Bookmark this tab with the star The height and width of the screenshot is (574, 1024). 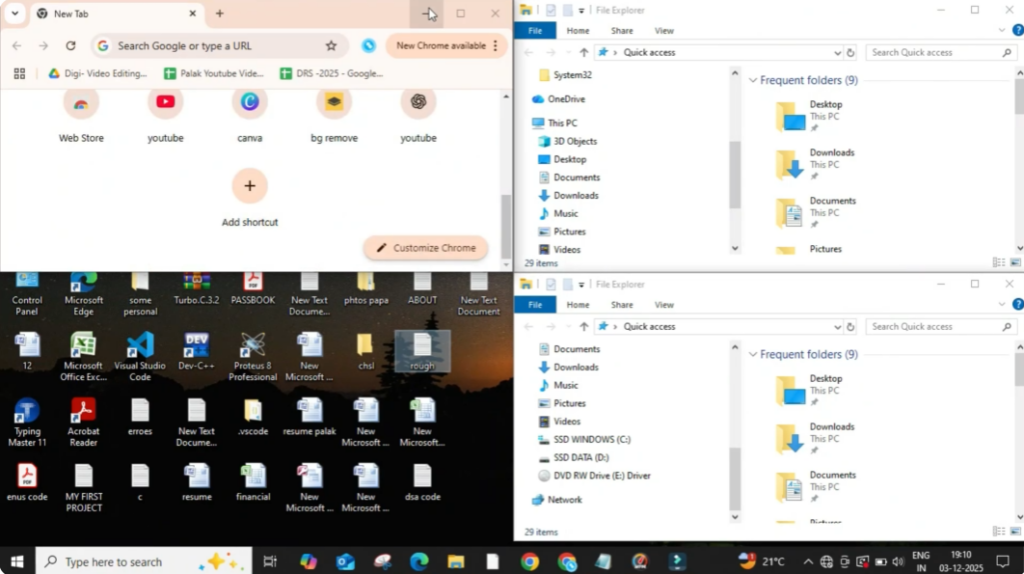[331, 46]
